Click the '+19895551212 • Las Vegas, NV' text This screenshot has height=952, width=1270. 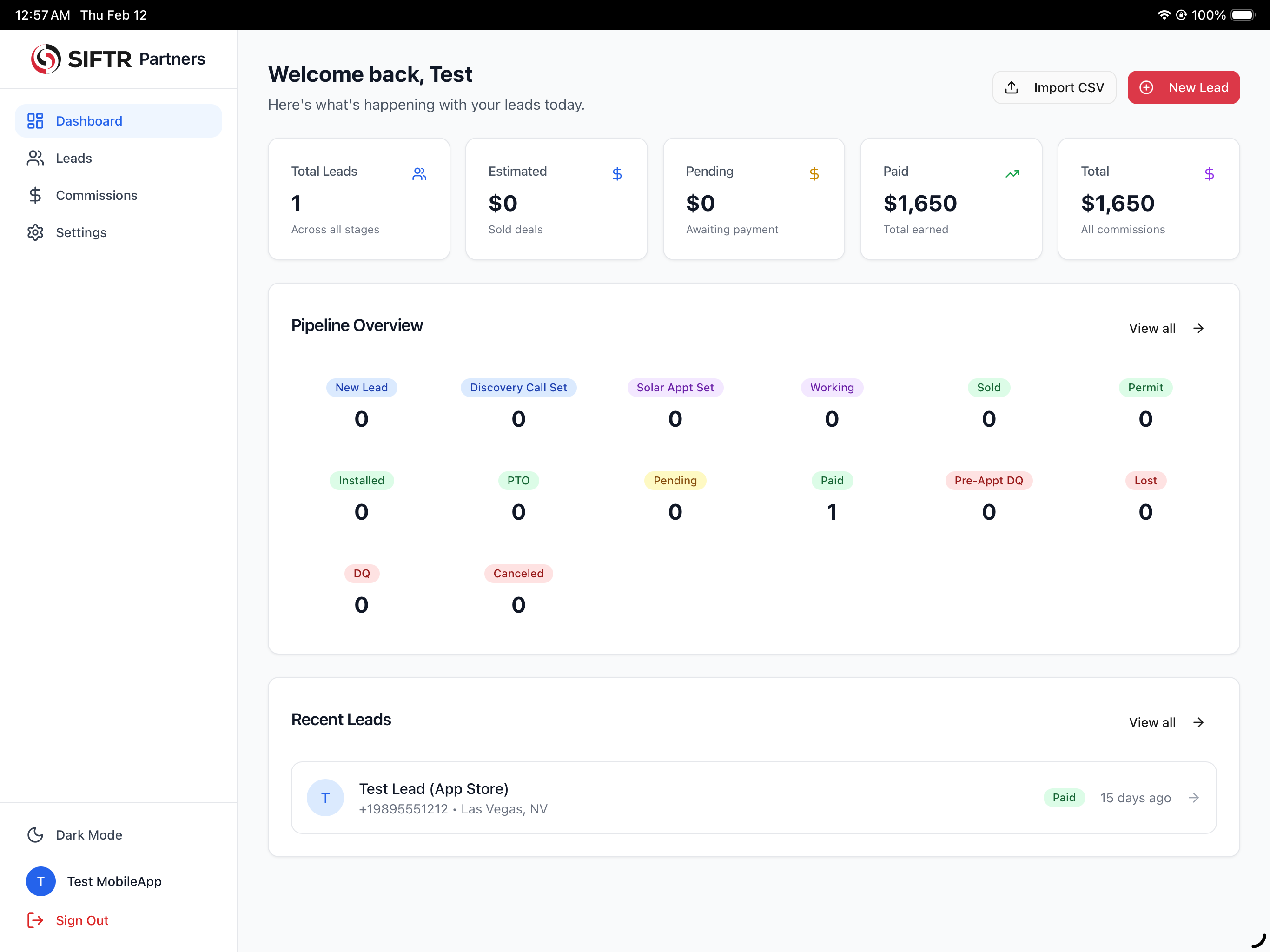[453, 809]
